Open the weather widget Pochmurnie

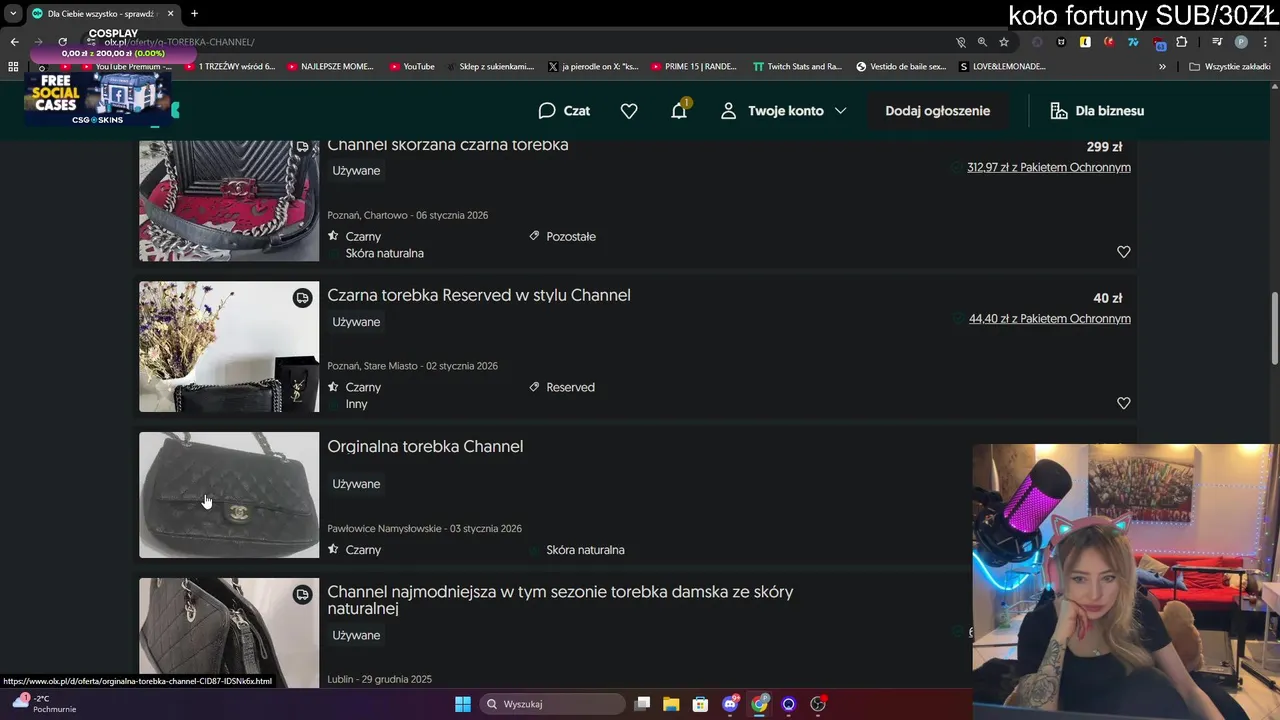[x=45, y=704]
